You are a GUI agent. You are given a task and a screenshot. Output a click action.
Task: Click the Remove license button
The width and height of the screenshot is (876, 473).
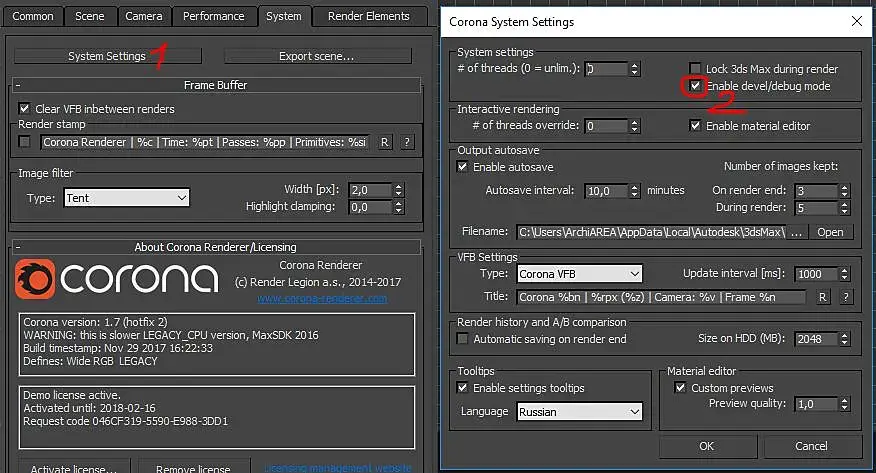193,468
